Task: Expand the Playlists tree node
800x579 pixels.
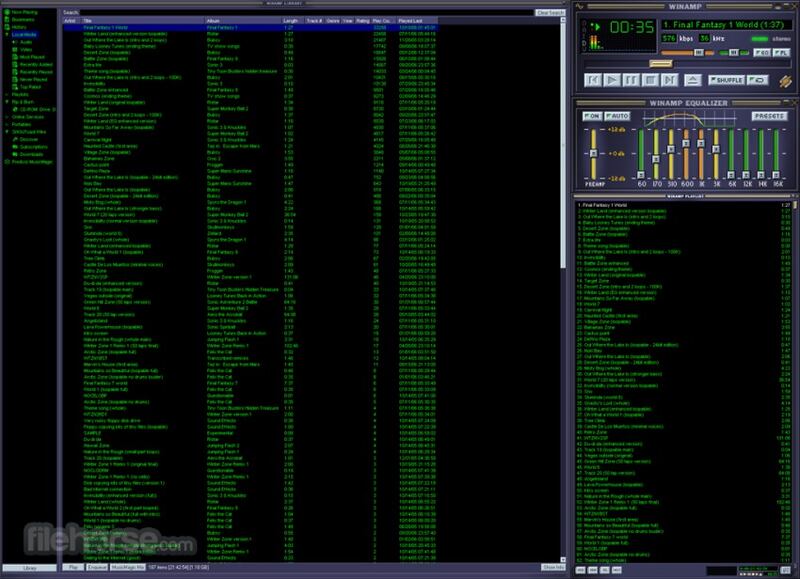Action: pos(5,94)
